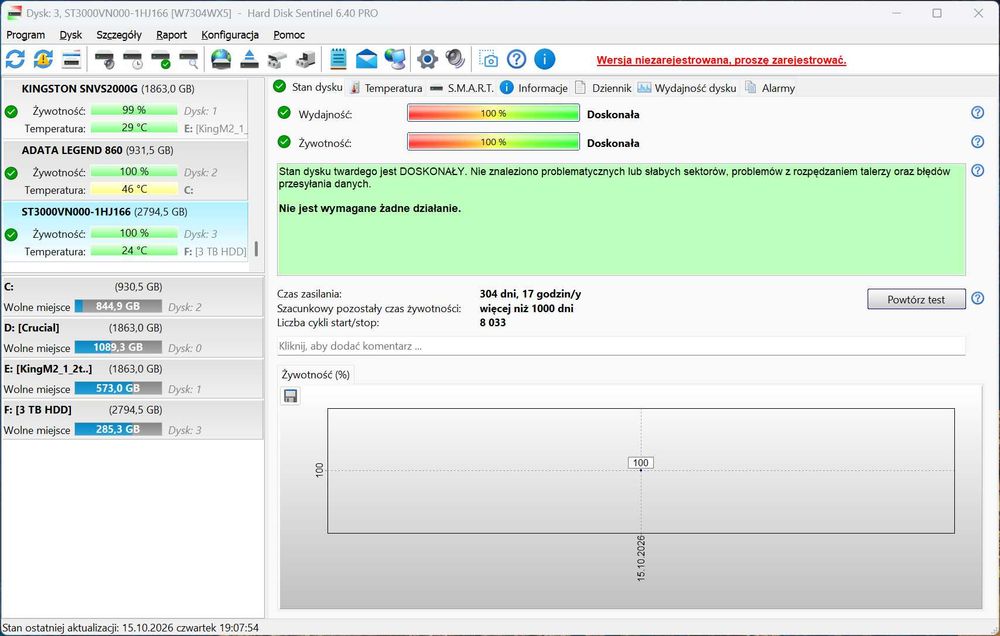Click the unregistered version registration link
Screen dimensions: 1000x636
coord(721,60)
